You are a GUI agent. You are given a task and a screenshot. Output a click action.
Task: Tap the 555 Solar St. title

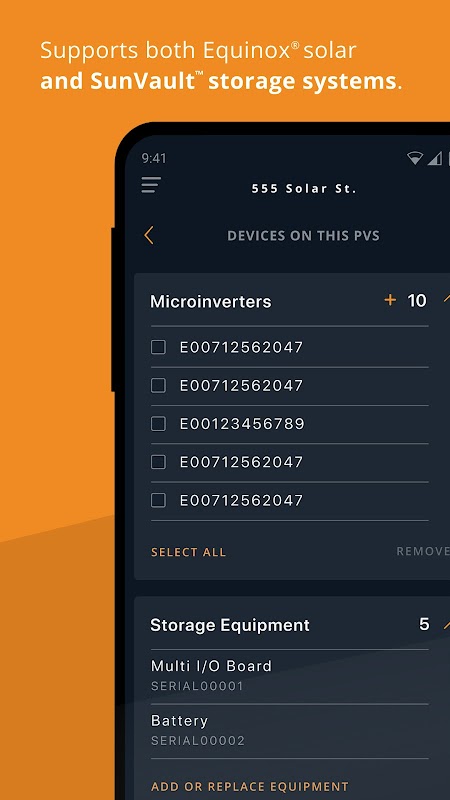304,189
